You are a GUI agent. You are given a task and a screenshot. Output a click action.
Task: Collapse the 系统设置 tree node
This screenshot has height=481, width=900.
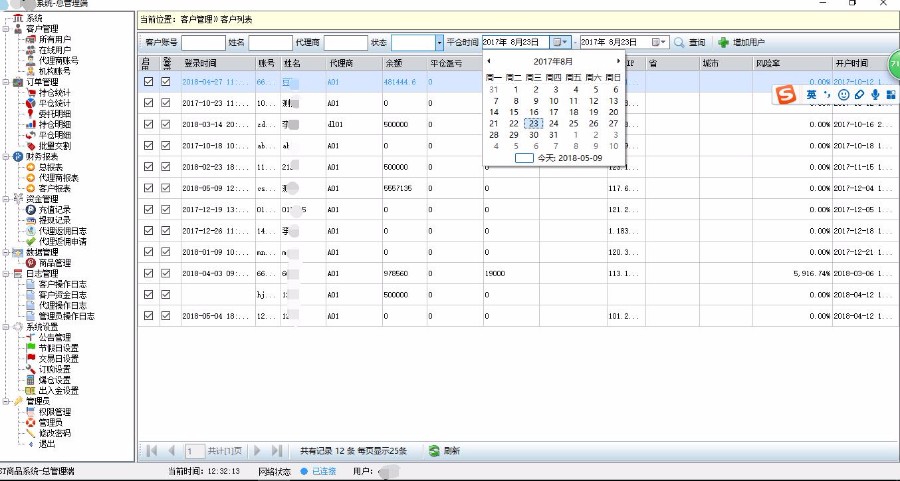tap(6, 327)
